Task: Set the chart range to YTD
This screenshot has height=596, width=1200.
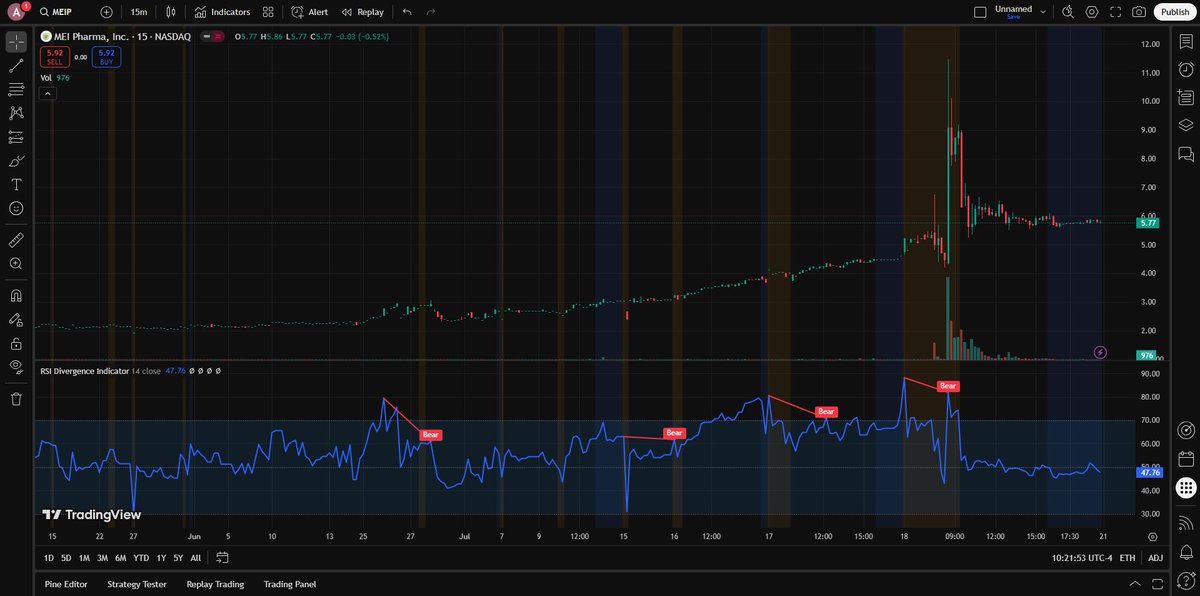Action: 141,557
